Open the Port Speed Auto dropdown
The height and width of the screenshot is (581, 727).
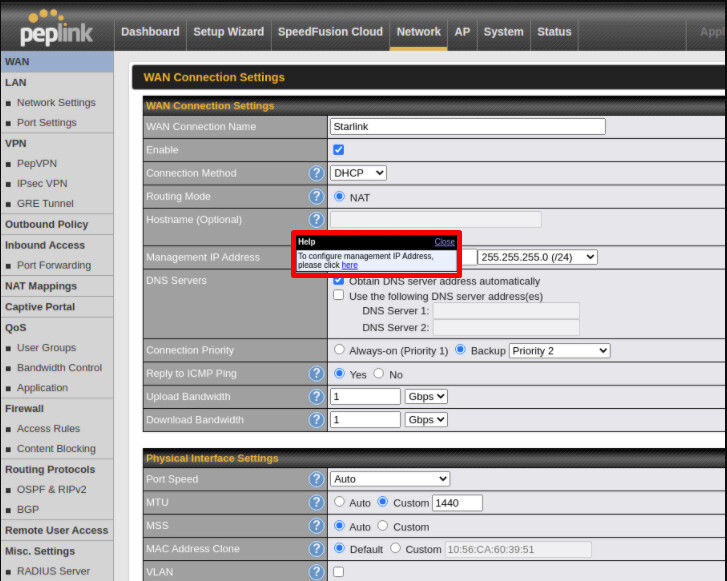(390, 479)
